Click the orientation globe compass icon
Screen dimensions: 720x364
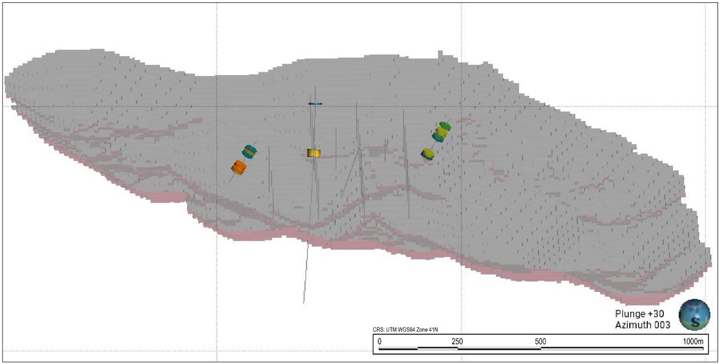(x=694, y=314)
